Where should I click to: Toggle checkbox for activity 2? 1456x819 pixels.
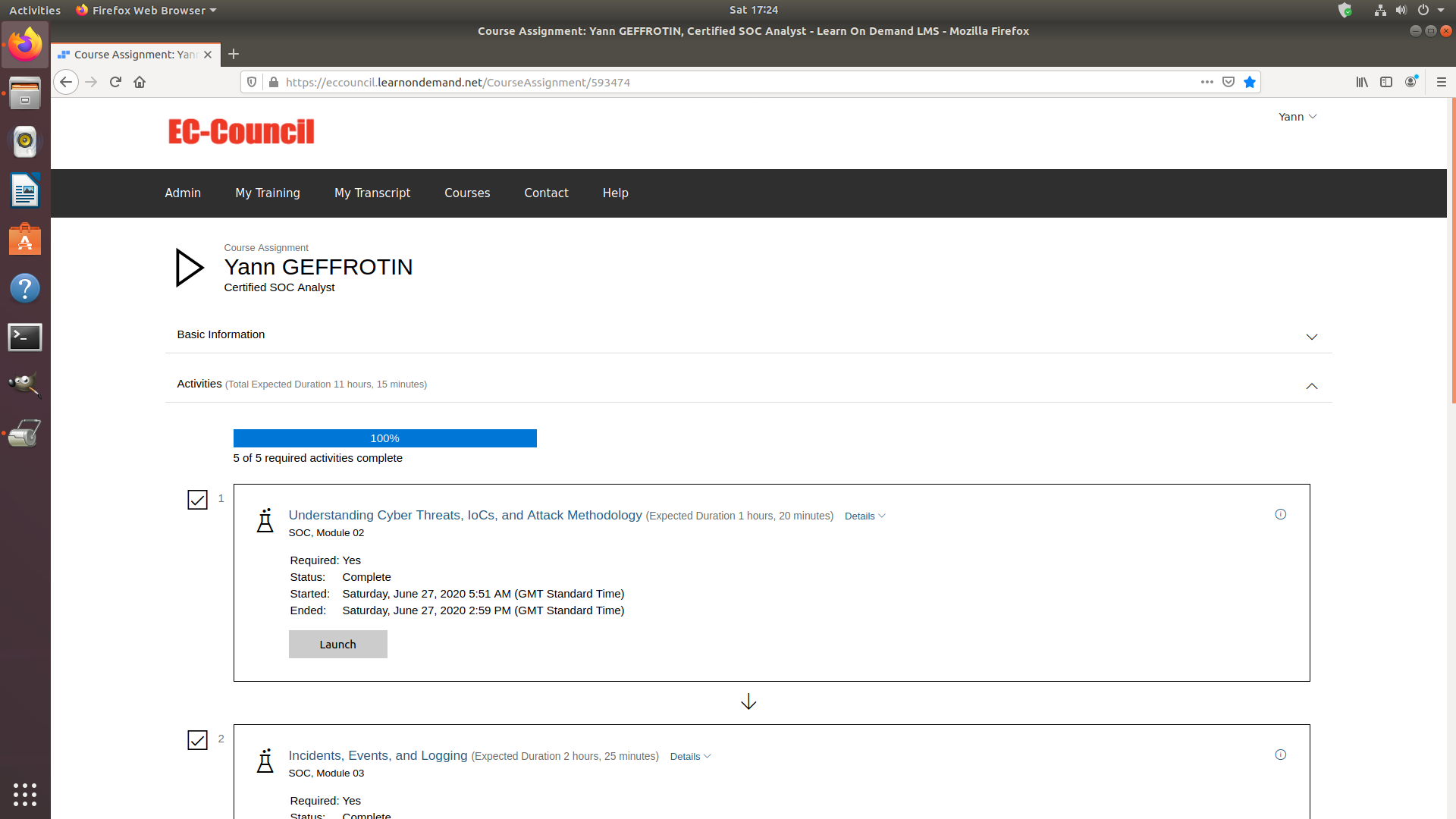point(197,740)
